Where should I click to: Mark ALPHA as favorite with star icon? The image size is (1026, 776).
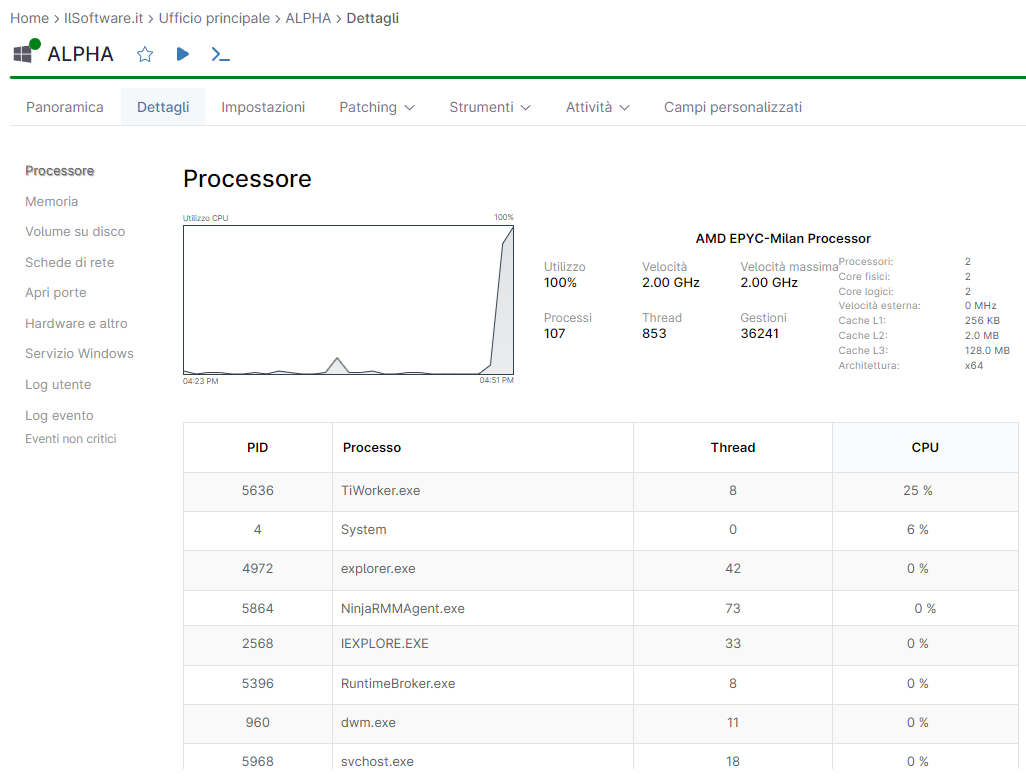pos(145,54)
